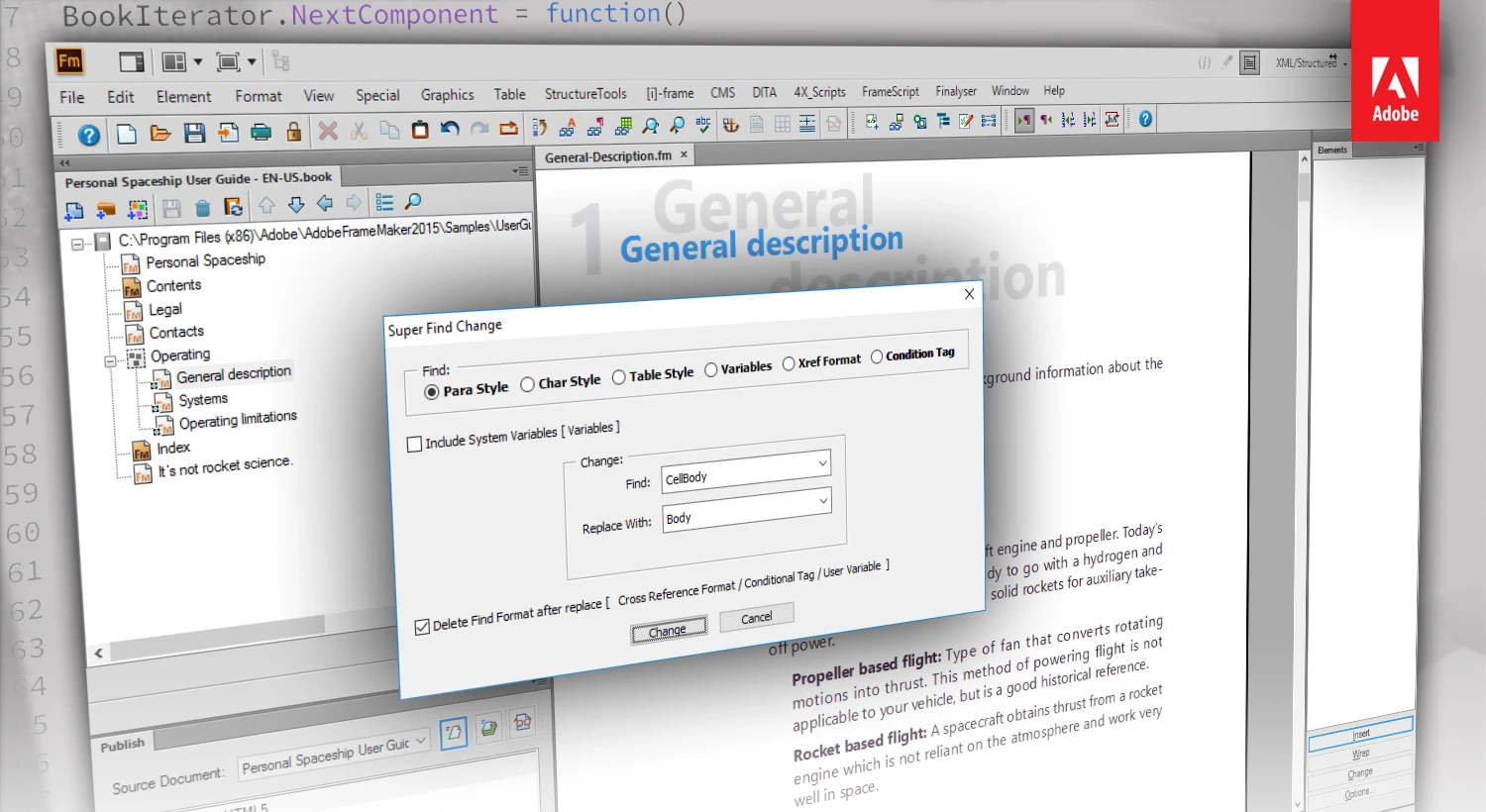This screenshot has width=1486, height=812.
Task: Select the Char Style radio button
Action: pos(528,384)
